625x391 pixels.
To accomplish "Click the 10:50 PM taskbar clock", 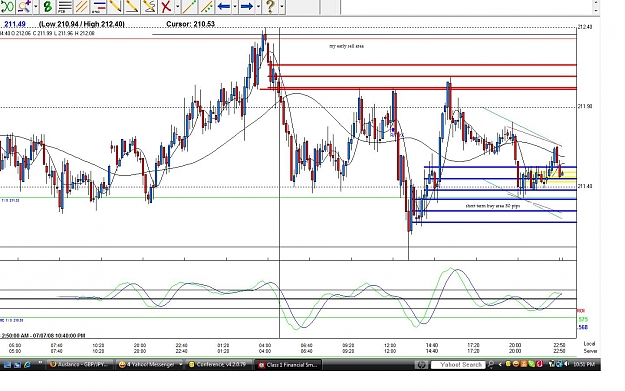I will [584, 364].
